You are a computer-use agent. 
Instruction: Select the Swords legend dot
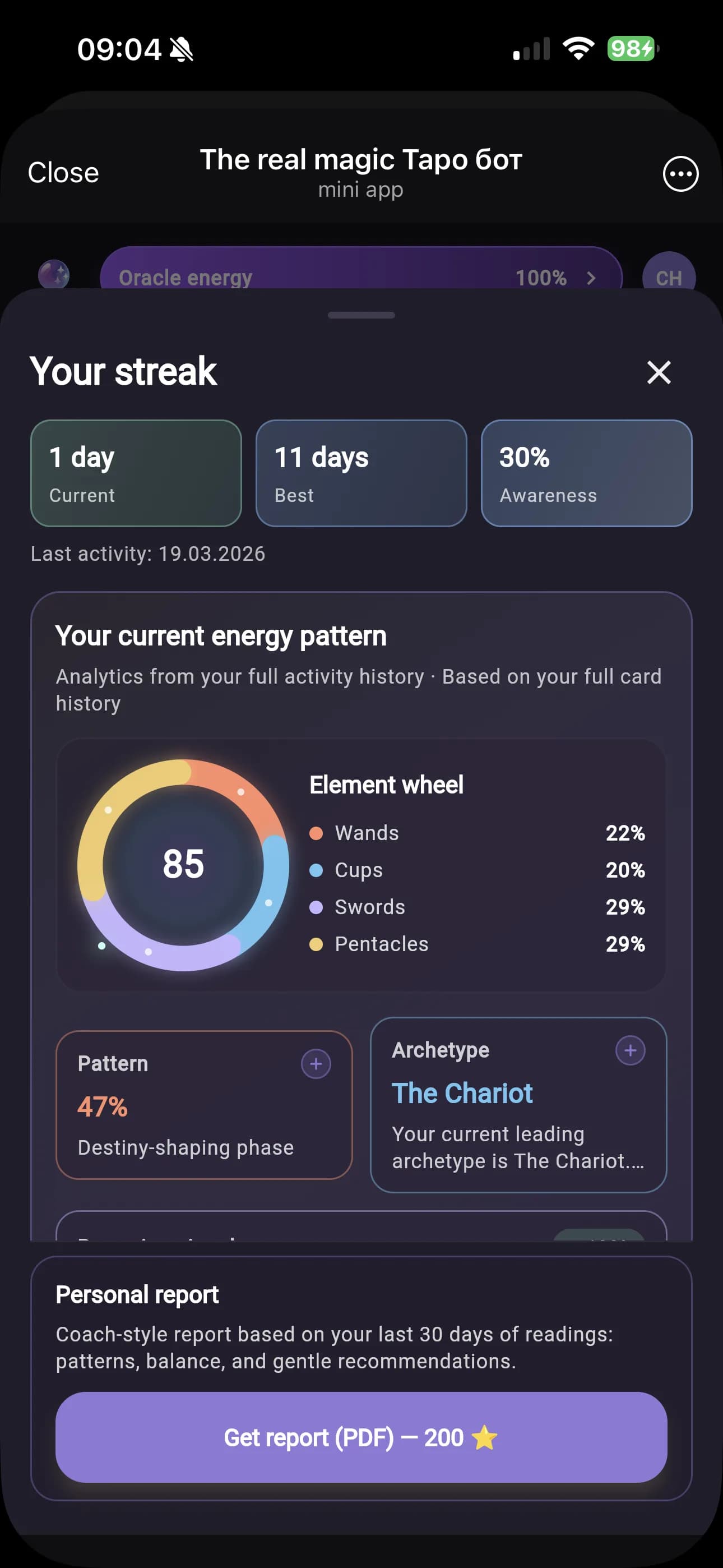(x=316, y=907)
